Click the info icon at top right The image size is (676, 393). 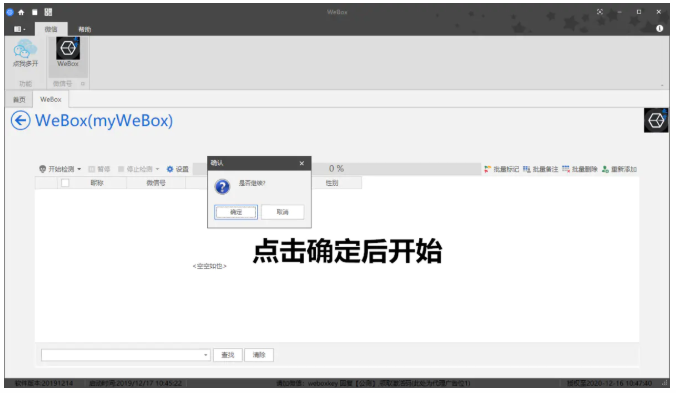(x=659, y=28)
